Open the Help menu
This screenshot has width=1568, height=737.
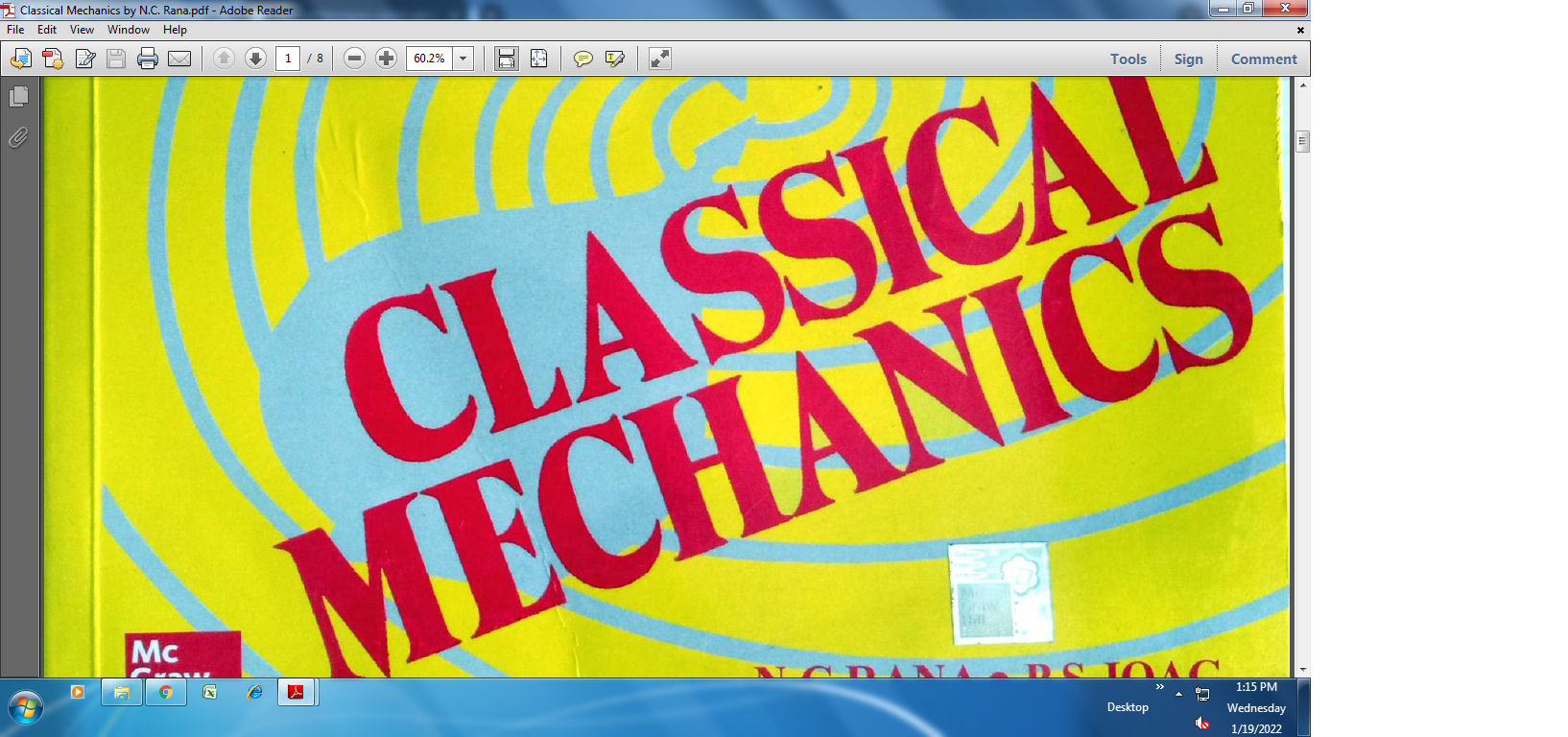click(175, 30)
